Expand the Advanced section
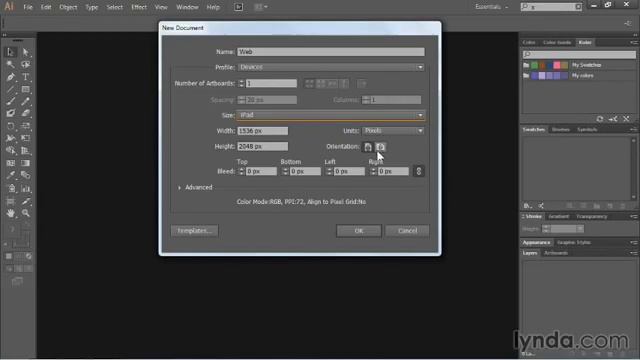Image resolution: width=640 pixels, height=360 pixels. tap(180, 188)
